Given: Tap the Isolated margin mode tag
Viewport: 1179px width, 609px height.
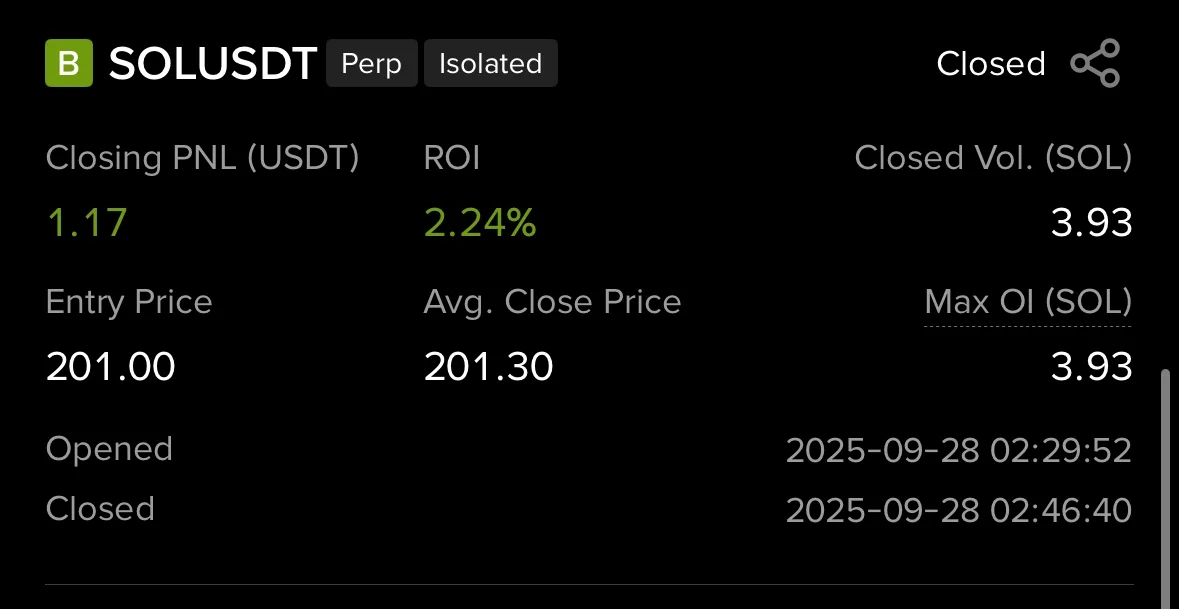Looking at the screenshot, I should click(490, 64).
